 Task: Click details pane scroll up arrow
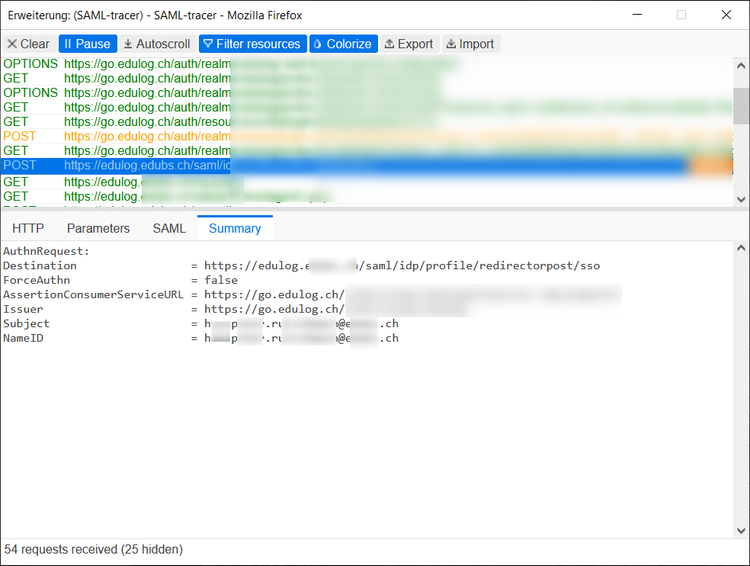(741, 248)
